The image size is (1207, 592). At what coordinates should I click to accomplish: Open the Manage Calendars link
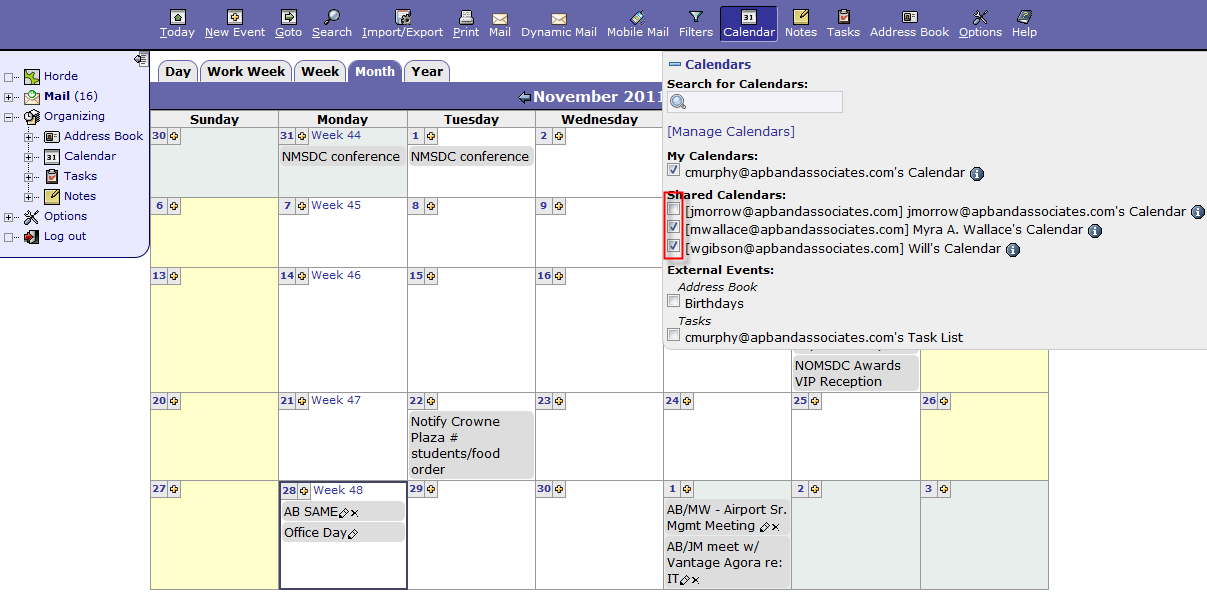(x=730, y=131)
